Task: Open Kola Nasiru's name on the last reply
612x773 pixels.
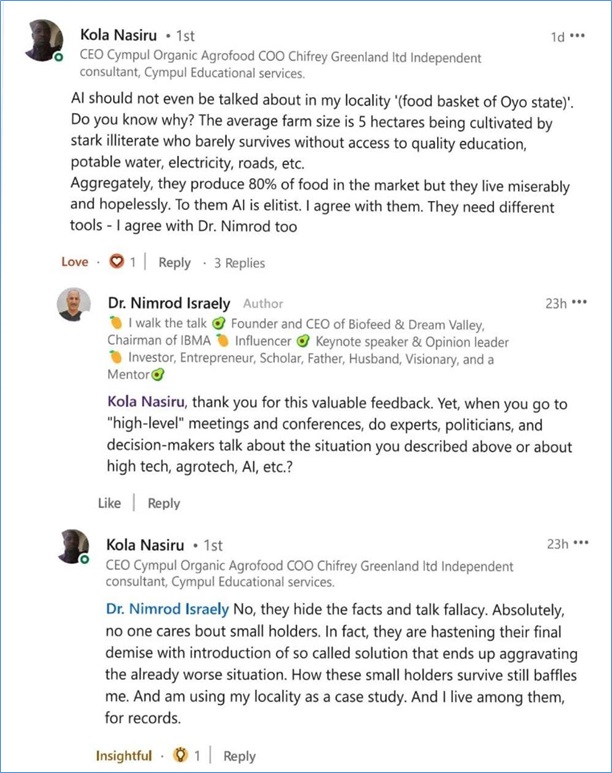Action: click(x=147, y=545)
